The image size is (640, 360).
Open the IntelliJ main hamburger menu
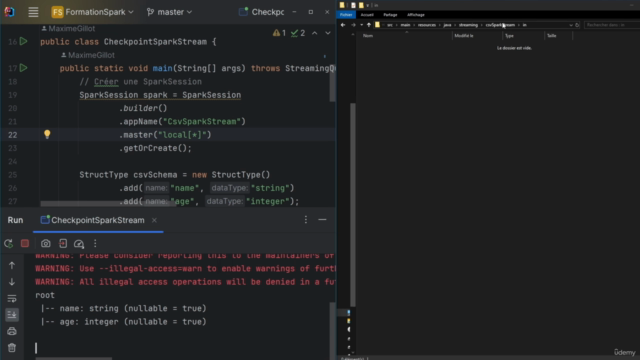(33, 12)
